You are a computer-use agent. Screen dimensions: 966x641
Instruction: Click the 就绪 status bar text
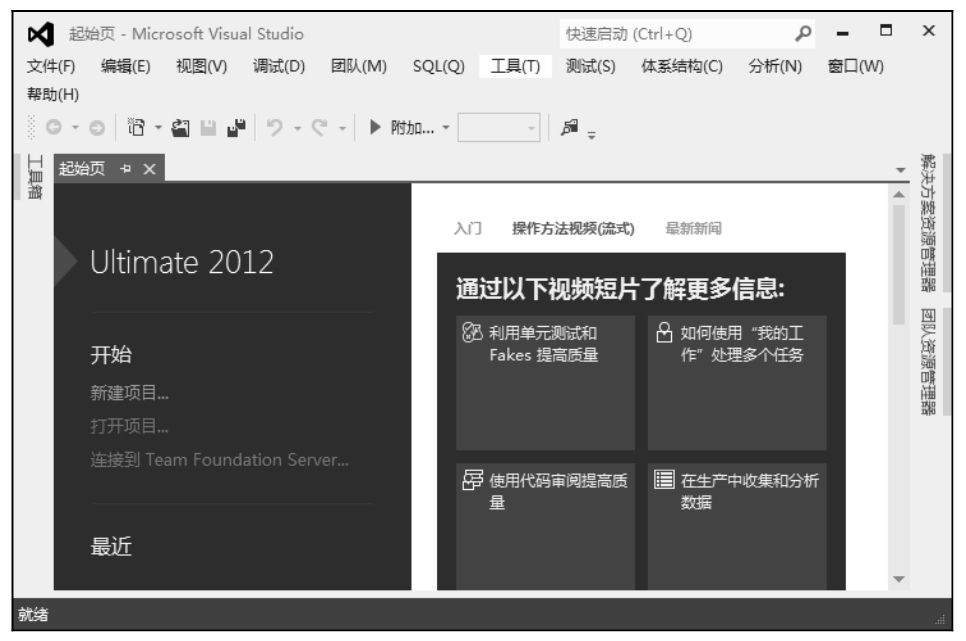pyautogui.click(x=33, y=614)
